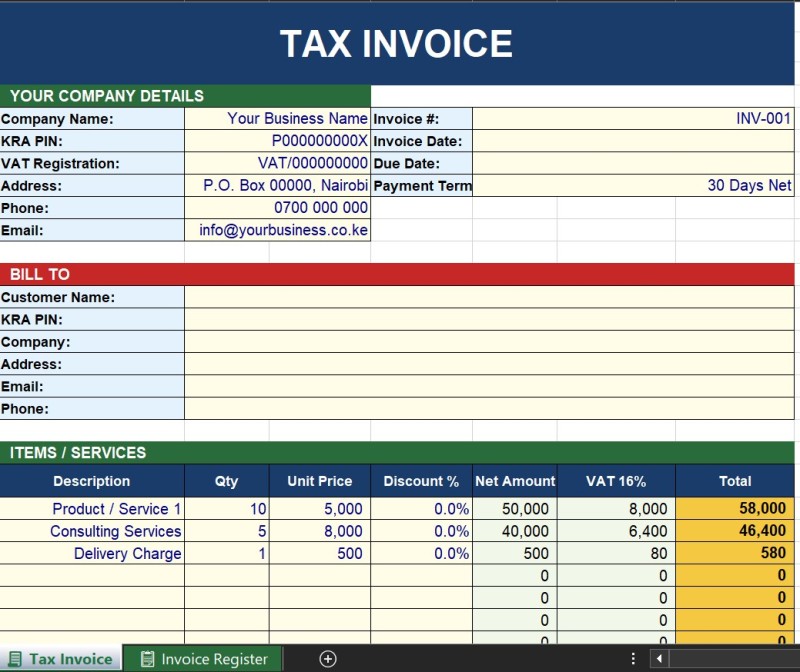This screenshot has height=672, width=800.
Task: Click the Description column header
Action: coord(92,481)
